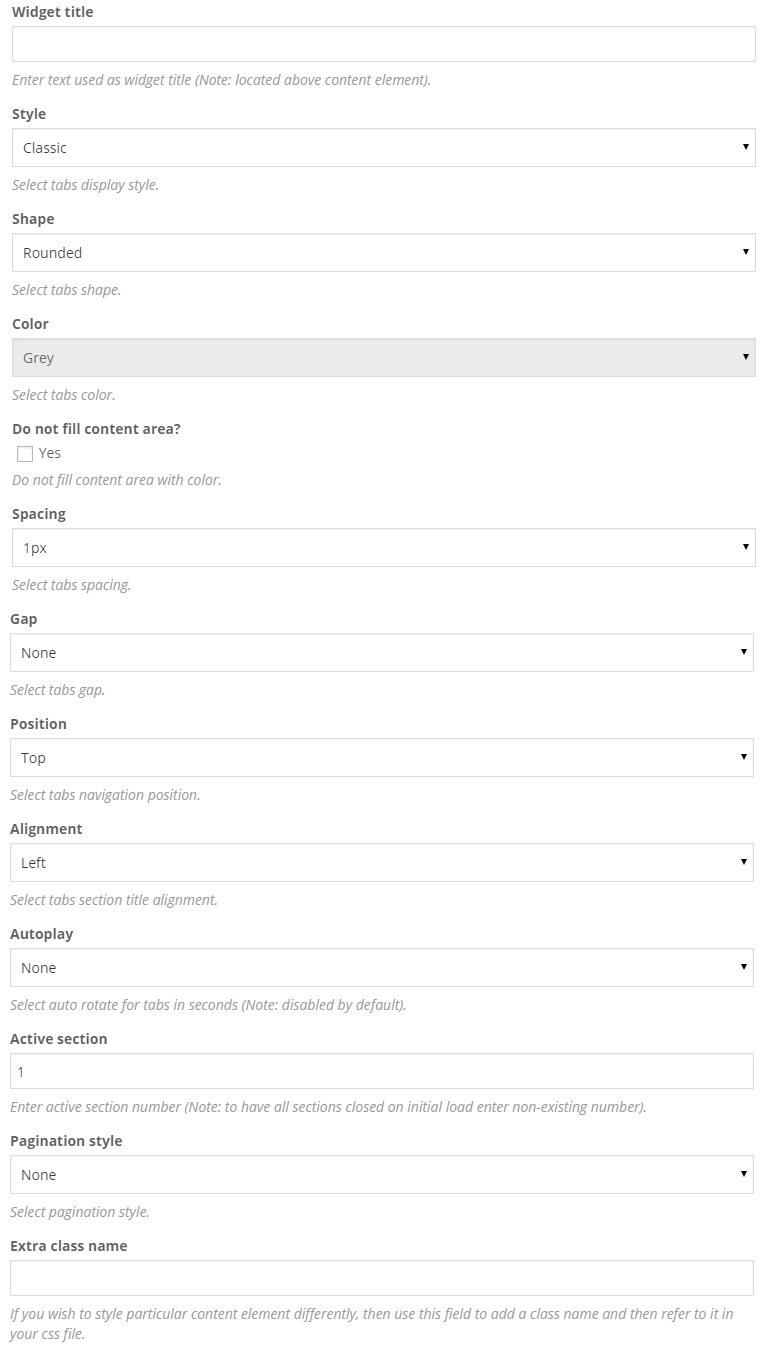The image size is (763, 1353).
Task: Click the 'Yes' checkbox label
Action: click(x=50, y=453)
